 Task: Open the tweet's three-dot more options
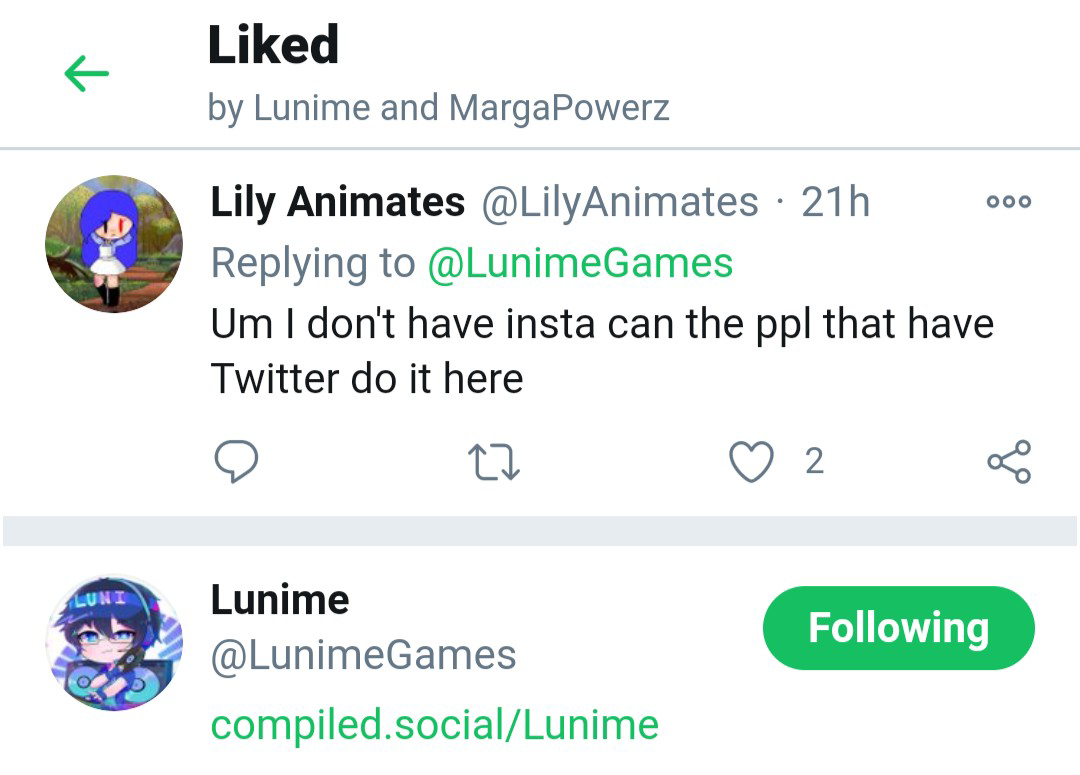1008,201
